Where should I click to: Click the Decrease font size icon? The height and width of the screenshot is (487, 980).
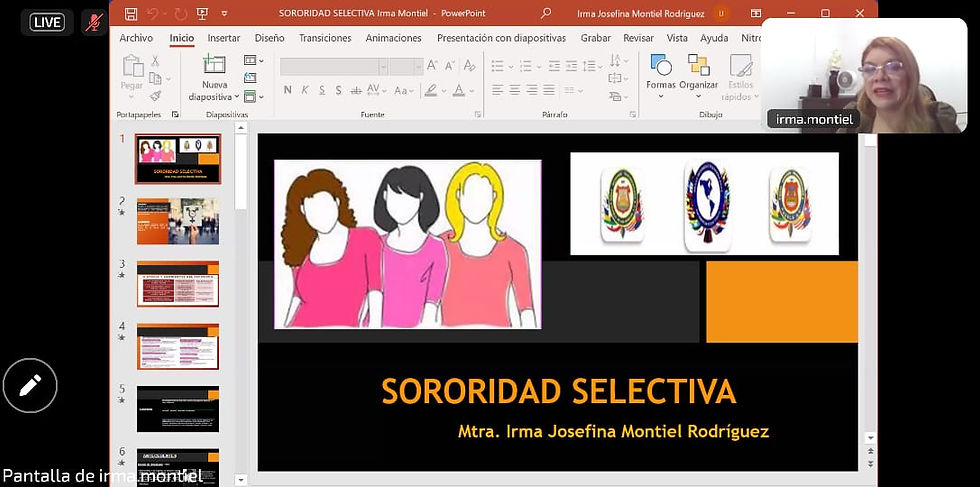(449, 65)
